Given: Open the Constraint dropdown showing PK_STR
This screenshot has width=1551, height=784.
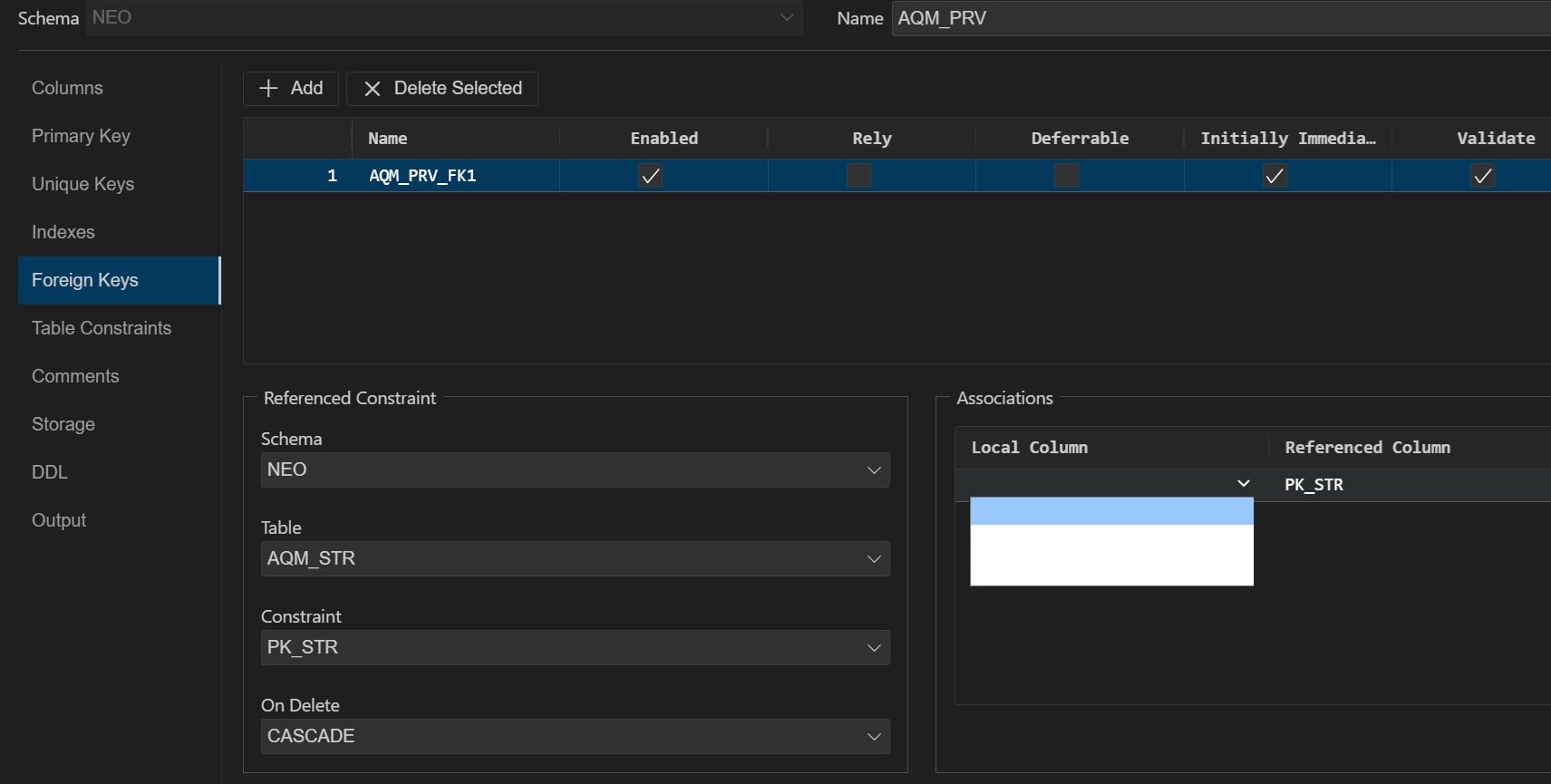Looking at the screenshot, I should pyautogui.click(x=575, y=648).
